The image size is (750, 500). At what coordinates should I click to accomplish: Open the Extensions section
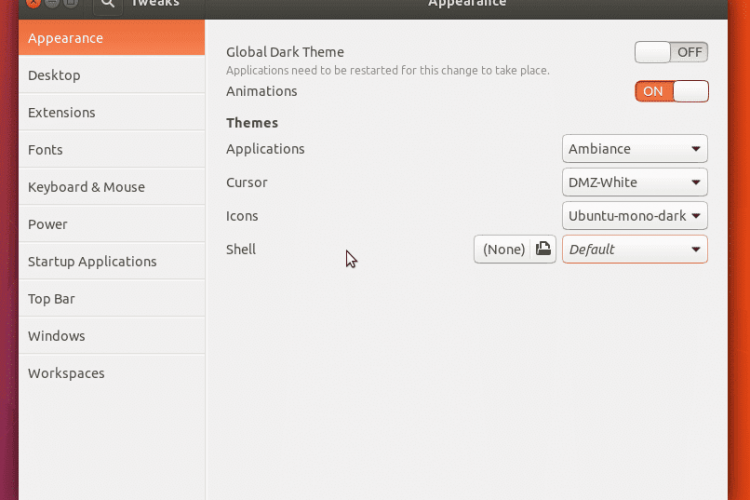point(112,112)
